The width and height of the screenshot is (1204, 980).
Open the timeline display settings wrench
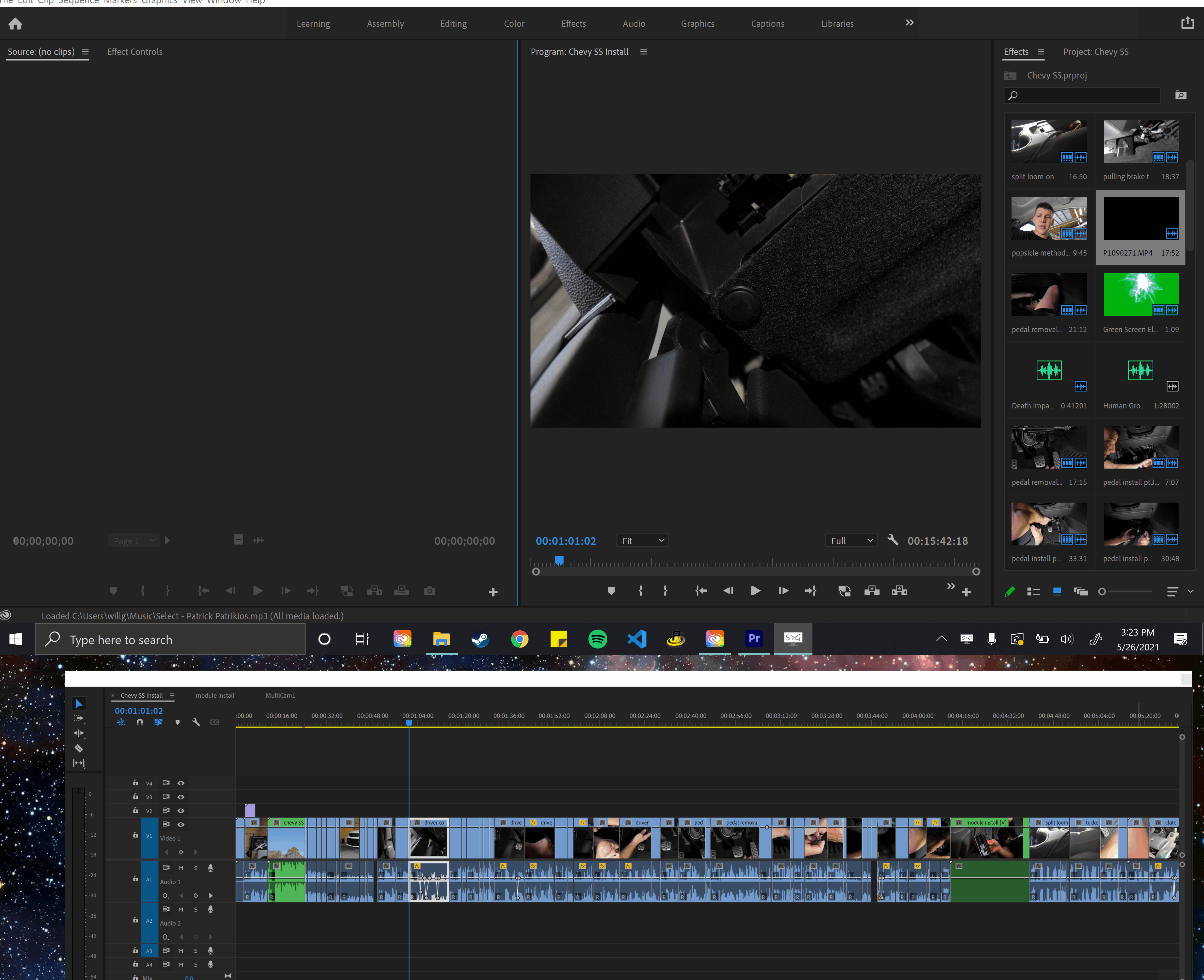coord(196,722)
